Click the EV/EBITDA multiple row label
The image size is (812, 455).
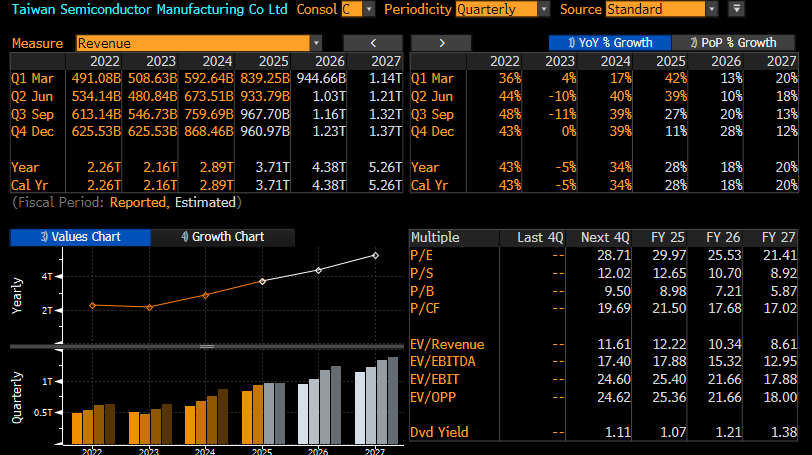point(440,358)
